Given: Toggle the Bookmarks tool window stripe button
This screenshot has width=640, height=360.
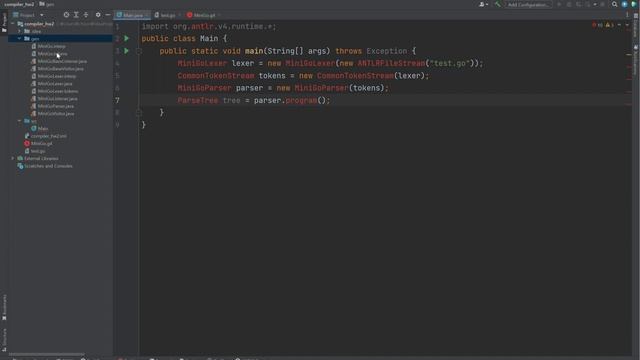Looking at the screenshot, I should click(4, 307).
